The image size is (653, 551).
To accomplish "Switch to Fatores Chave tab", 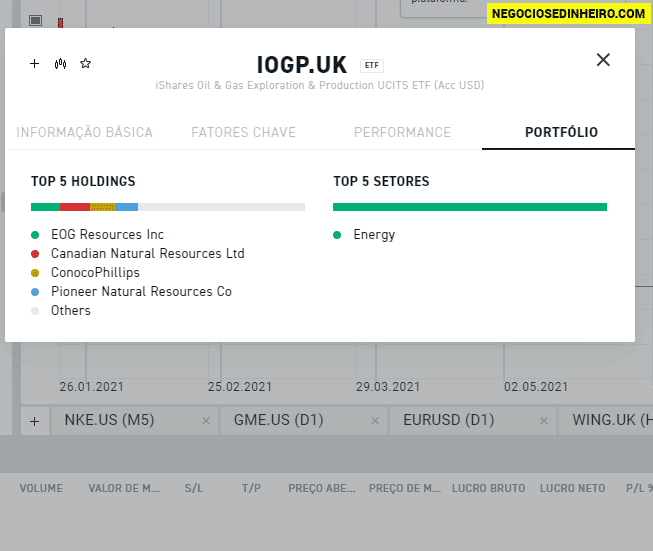I will [244, 132].
